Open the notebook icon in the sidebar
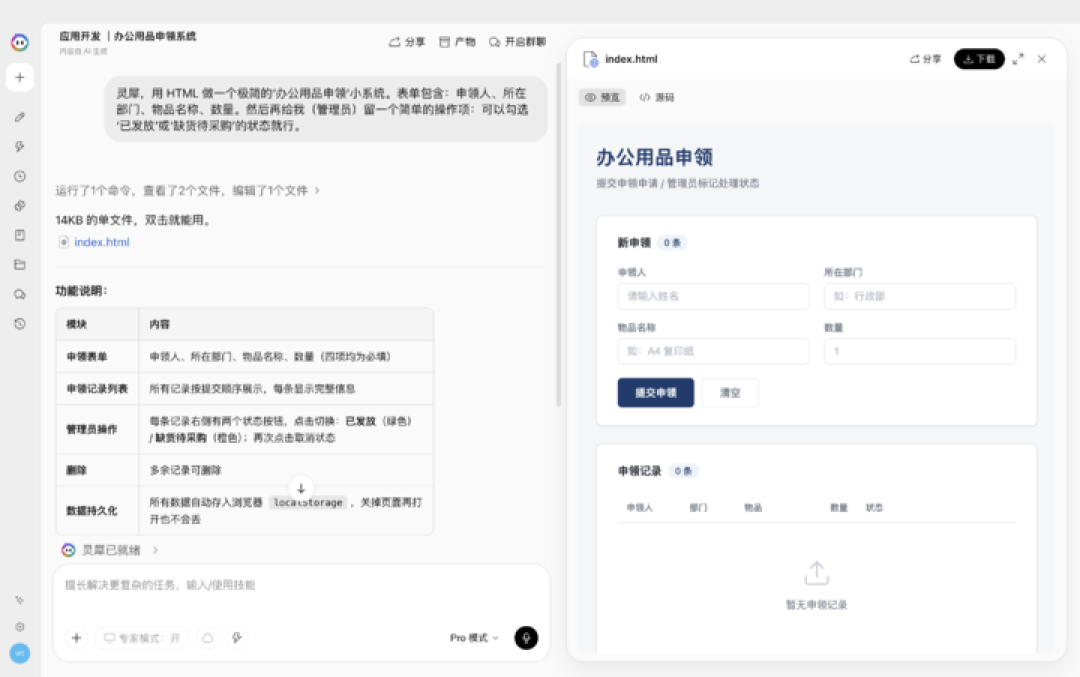Image resolution: width=1080 pixels, height=677 pixels. click(x=20, y=236)
